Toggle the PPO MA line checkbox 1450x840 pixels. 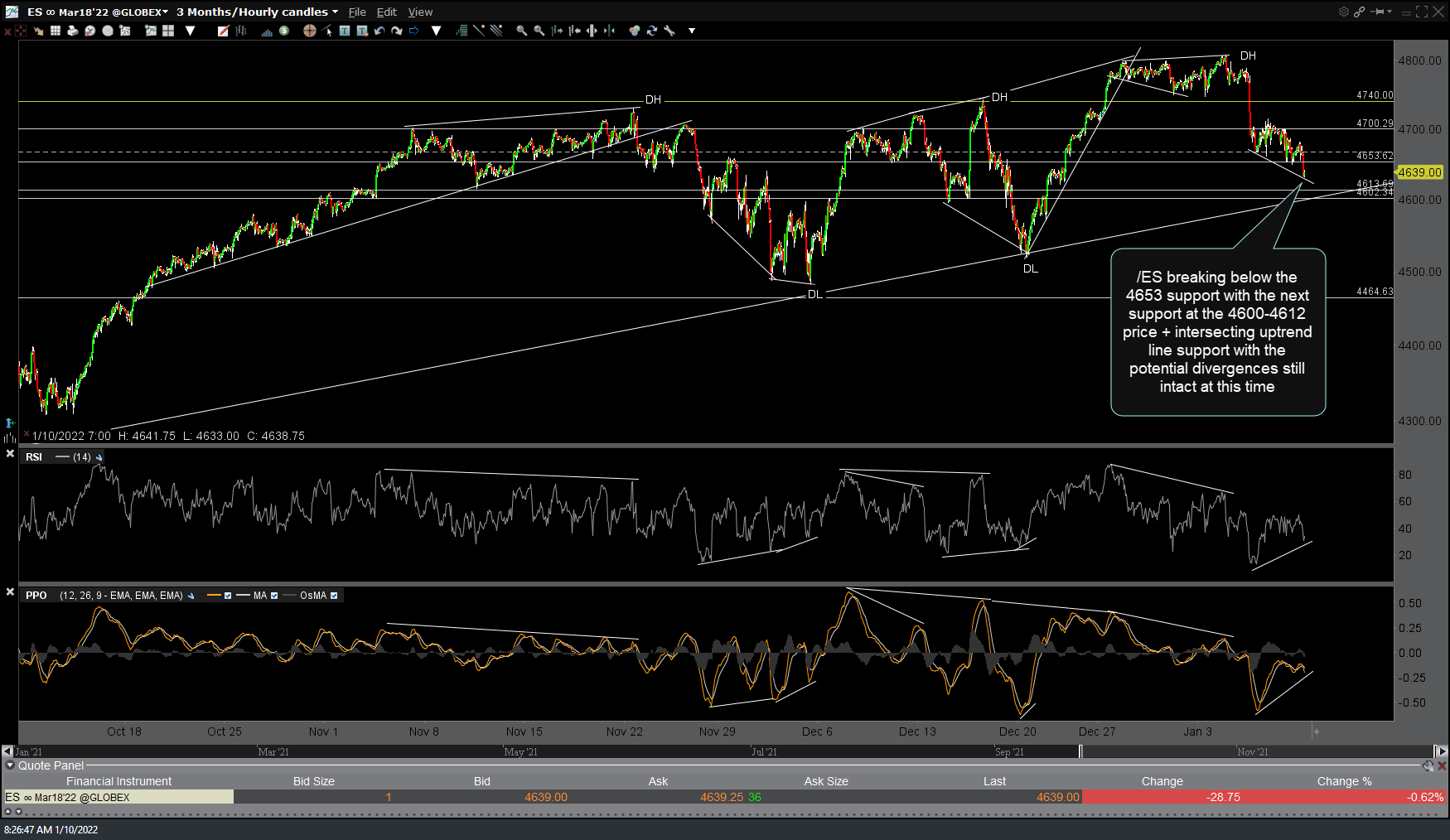[274, 596]
